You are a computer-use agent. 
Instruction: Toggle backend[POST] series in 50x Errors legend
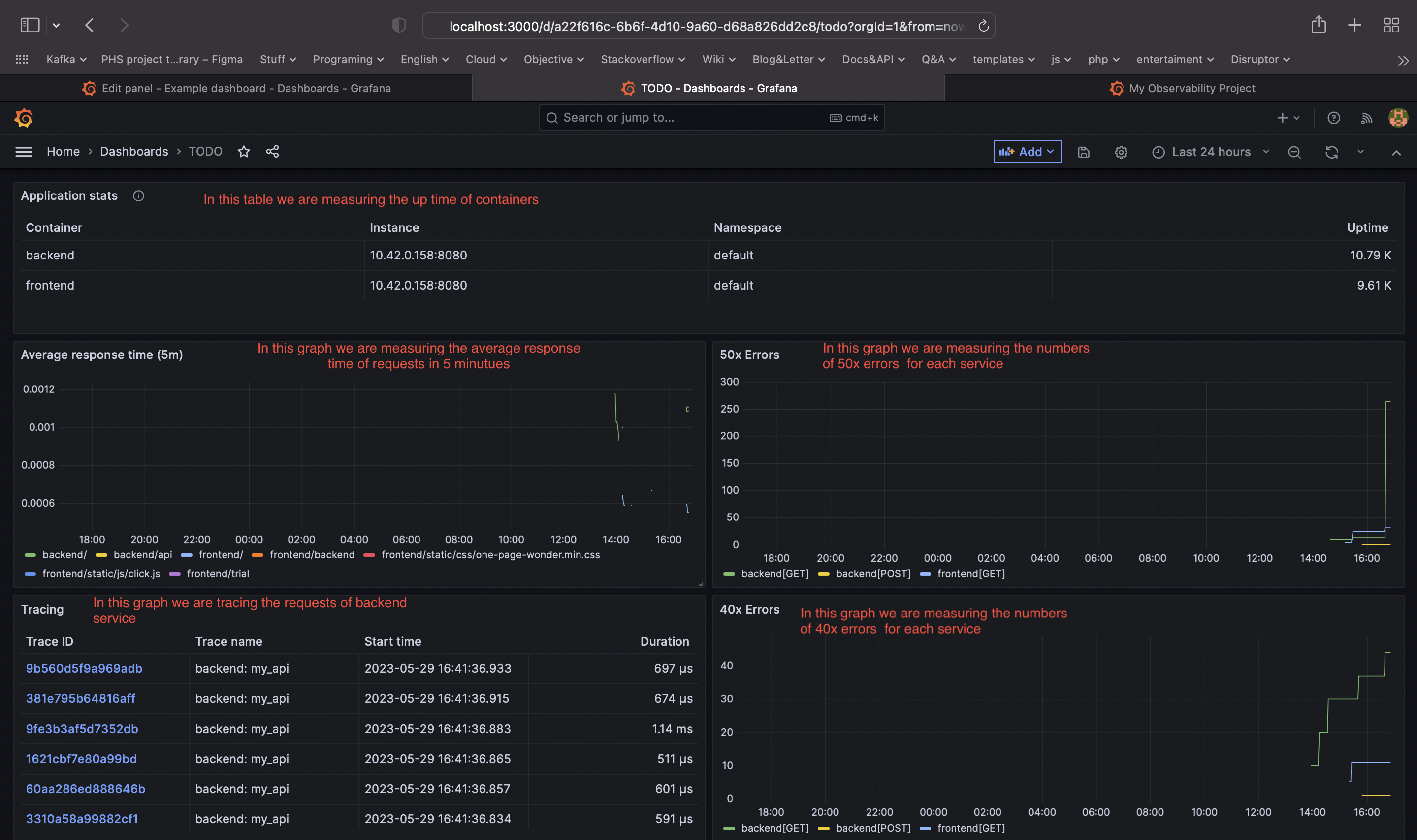point(872,574)
